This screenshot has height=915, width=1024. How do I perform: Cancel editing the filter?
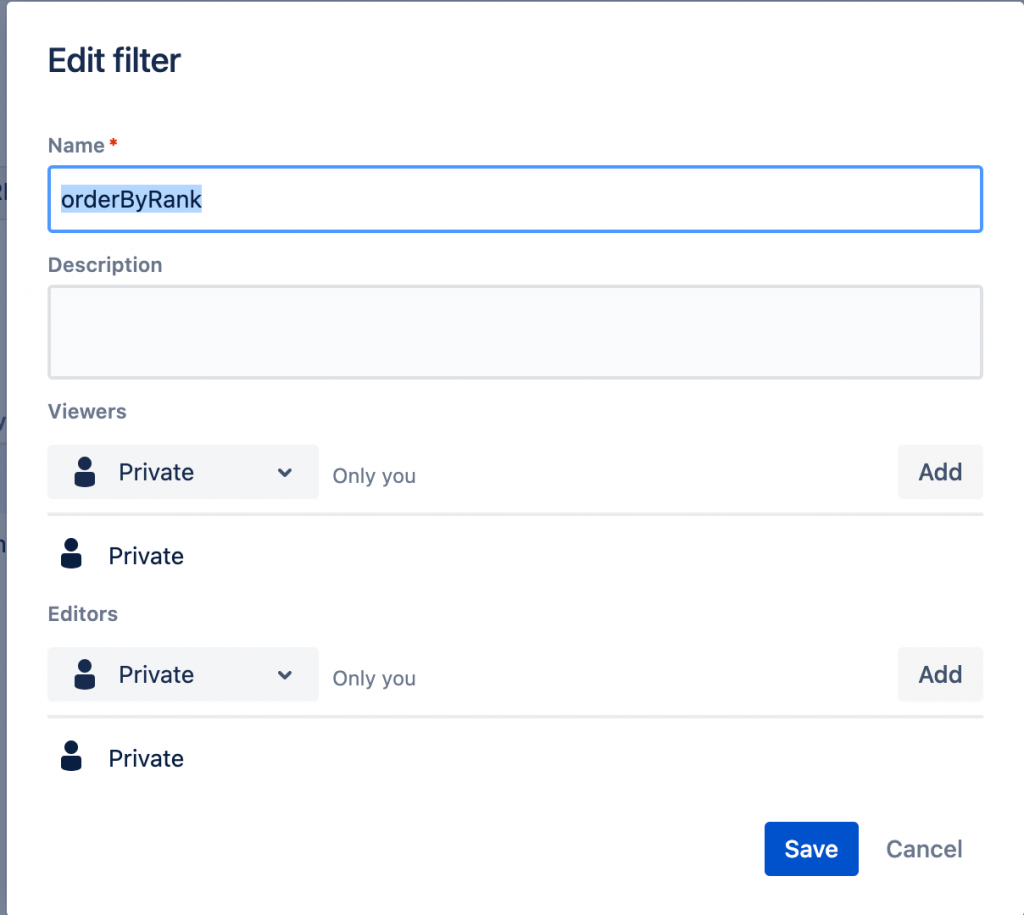pos(924,849)
